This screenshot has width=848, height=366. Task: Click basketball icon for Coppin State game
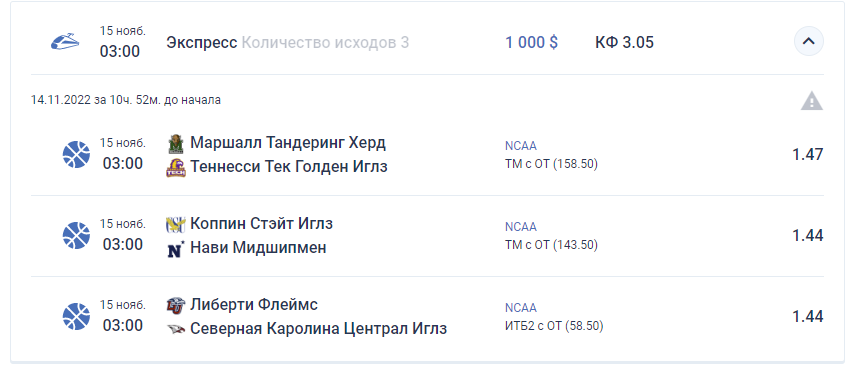(76, 236)
